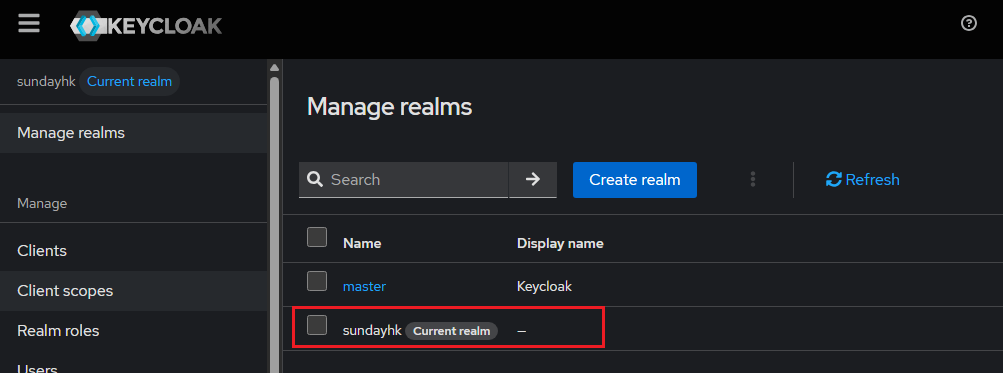This screenshot has width=1003, height=373.
Task: Click the Display name column header
Action: (560, 244)
